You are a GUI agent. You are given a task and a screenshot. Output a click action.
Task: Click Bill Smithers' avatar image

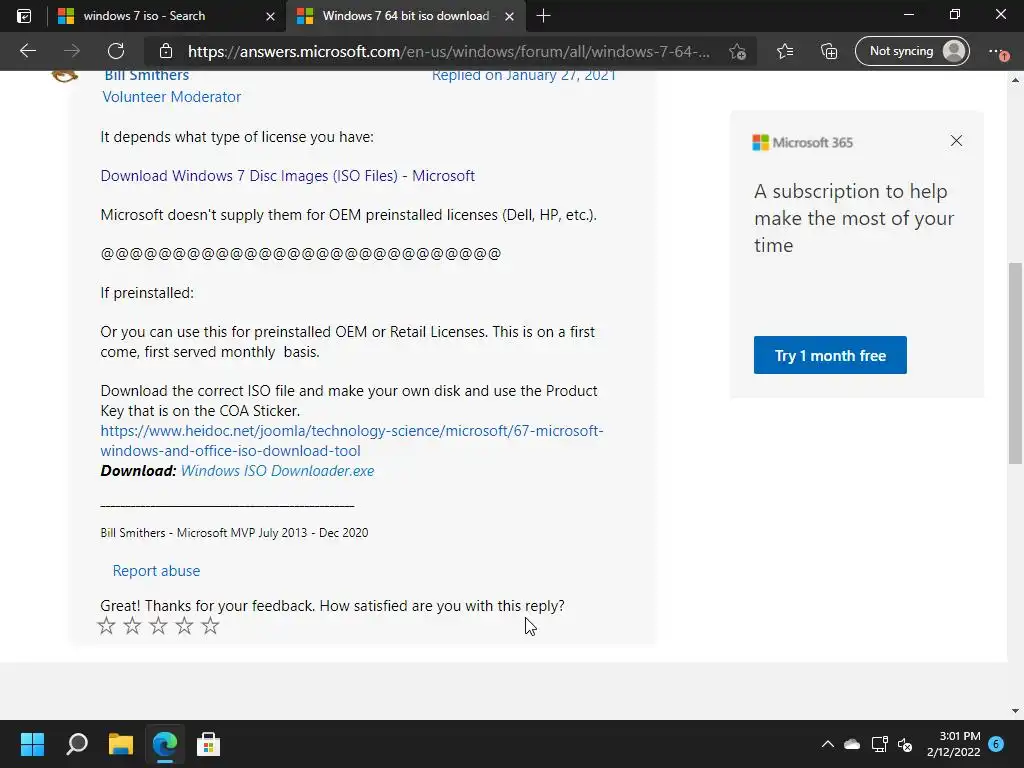[x=65, y=76]
